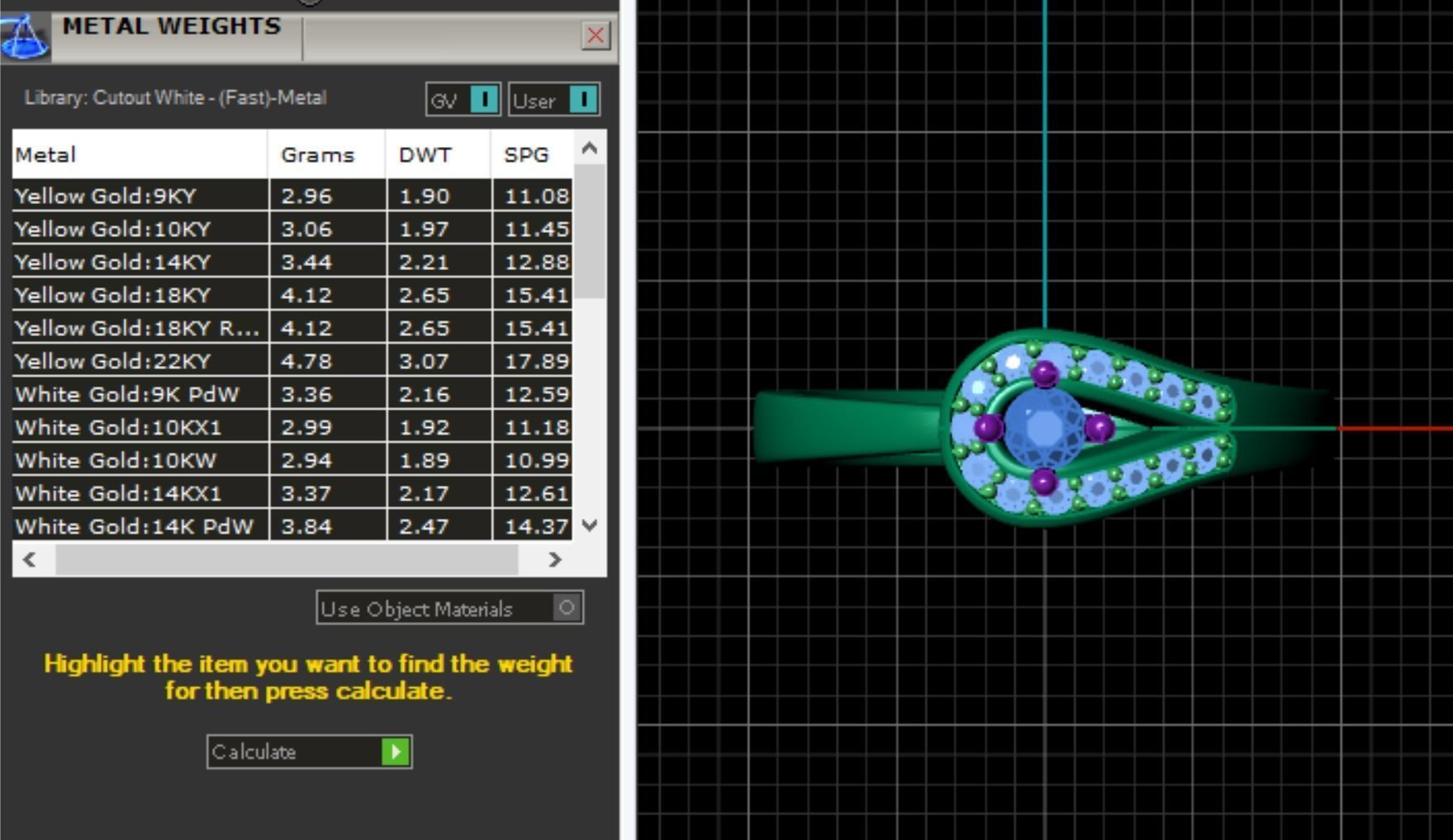Enable Use Object Materials option
Screen dimensions: 1453x840
[449, 608]
